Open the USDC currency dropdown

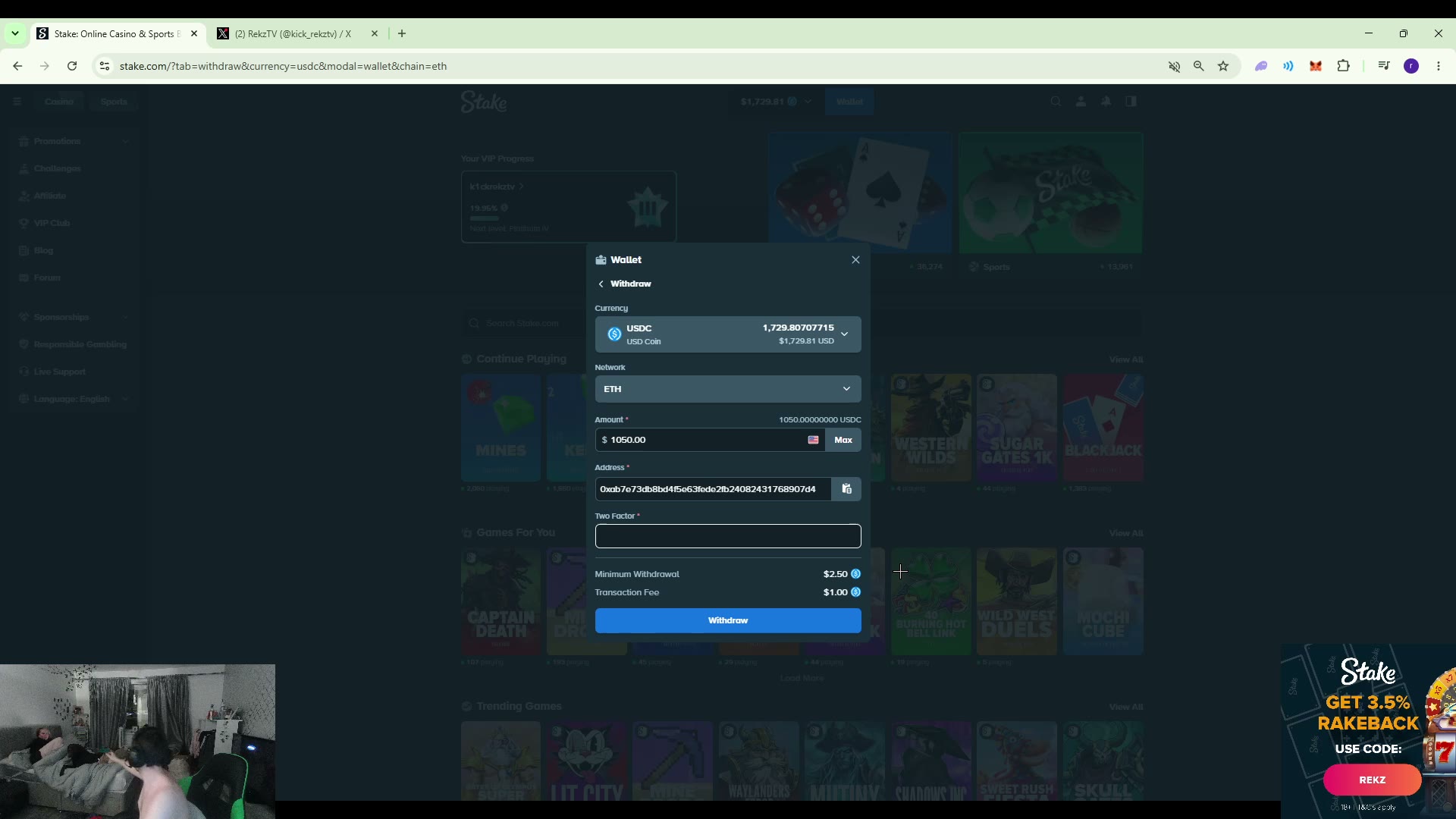click(x=728, y=334)
